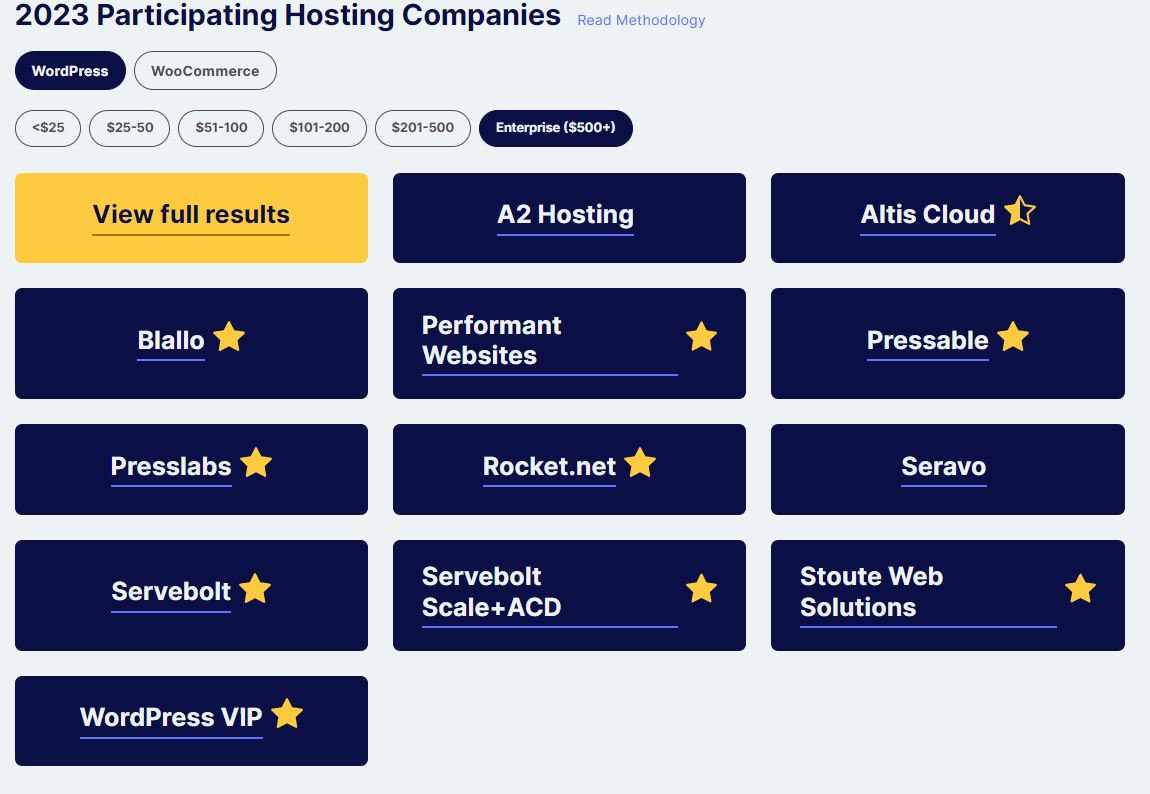Click the star icon on Servebolt card

(255, 588)
